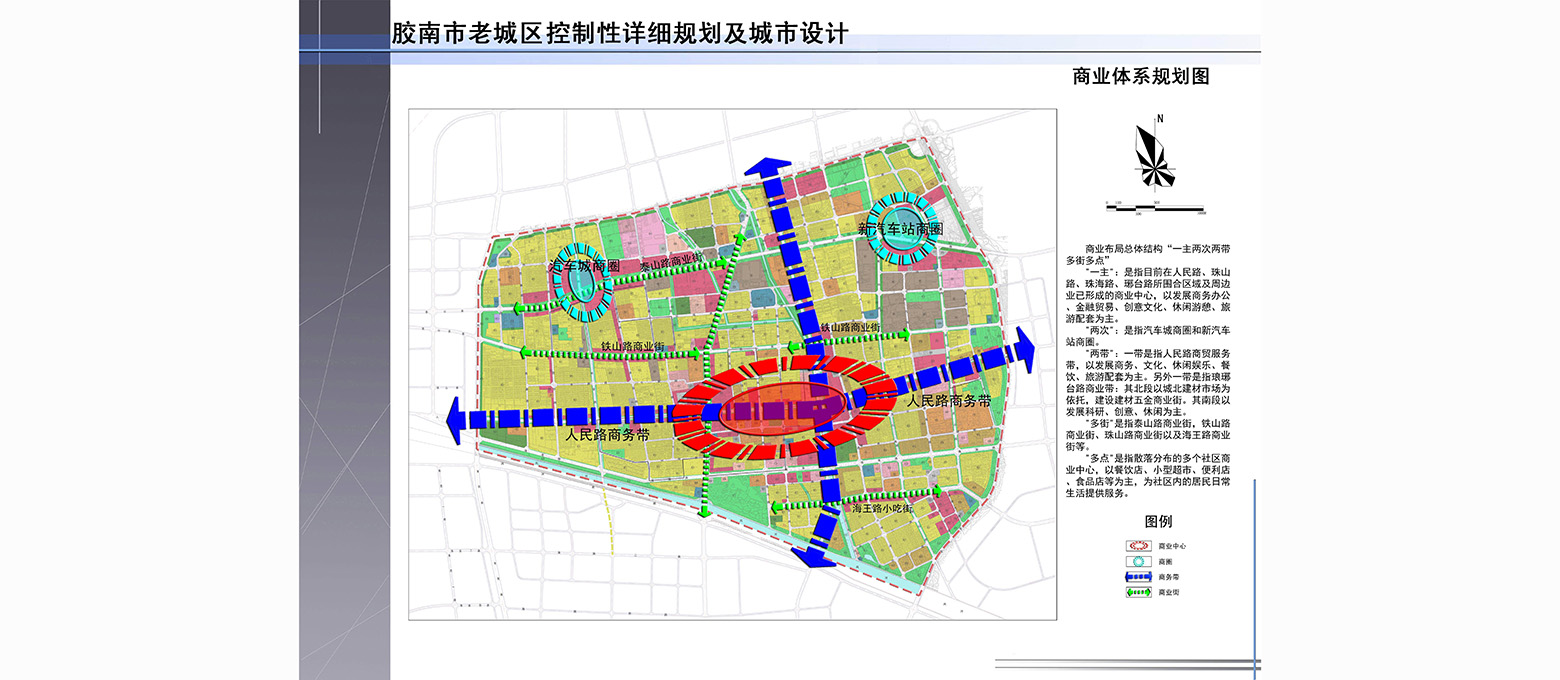Click the green arrow 商业街 legend symbol
The width and height of the screenshot is (1560, 680).
1139,593
